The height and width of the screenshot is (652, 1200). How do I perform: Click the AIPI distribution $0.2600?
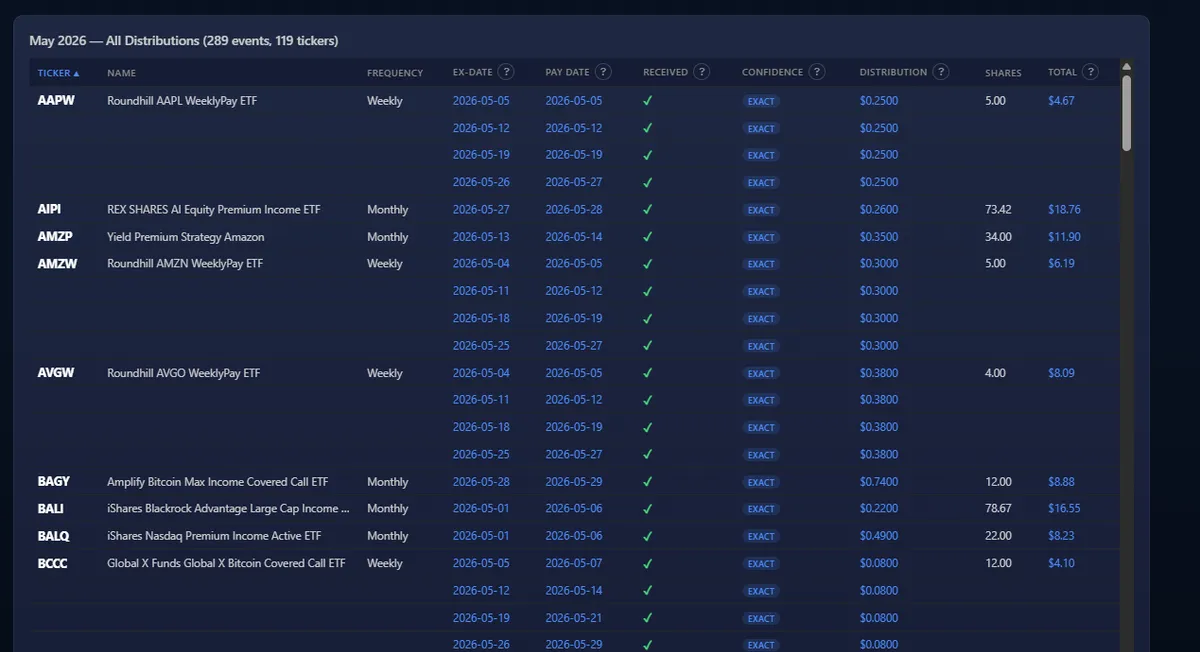[x=879, y=210]
